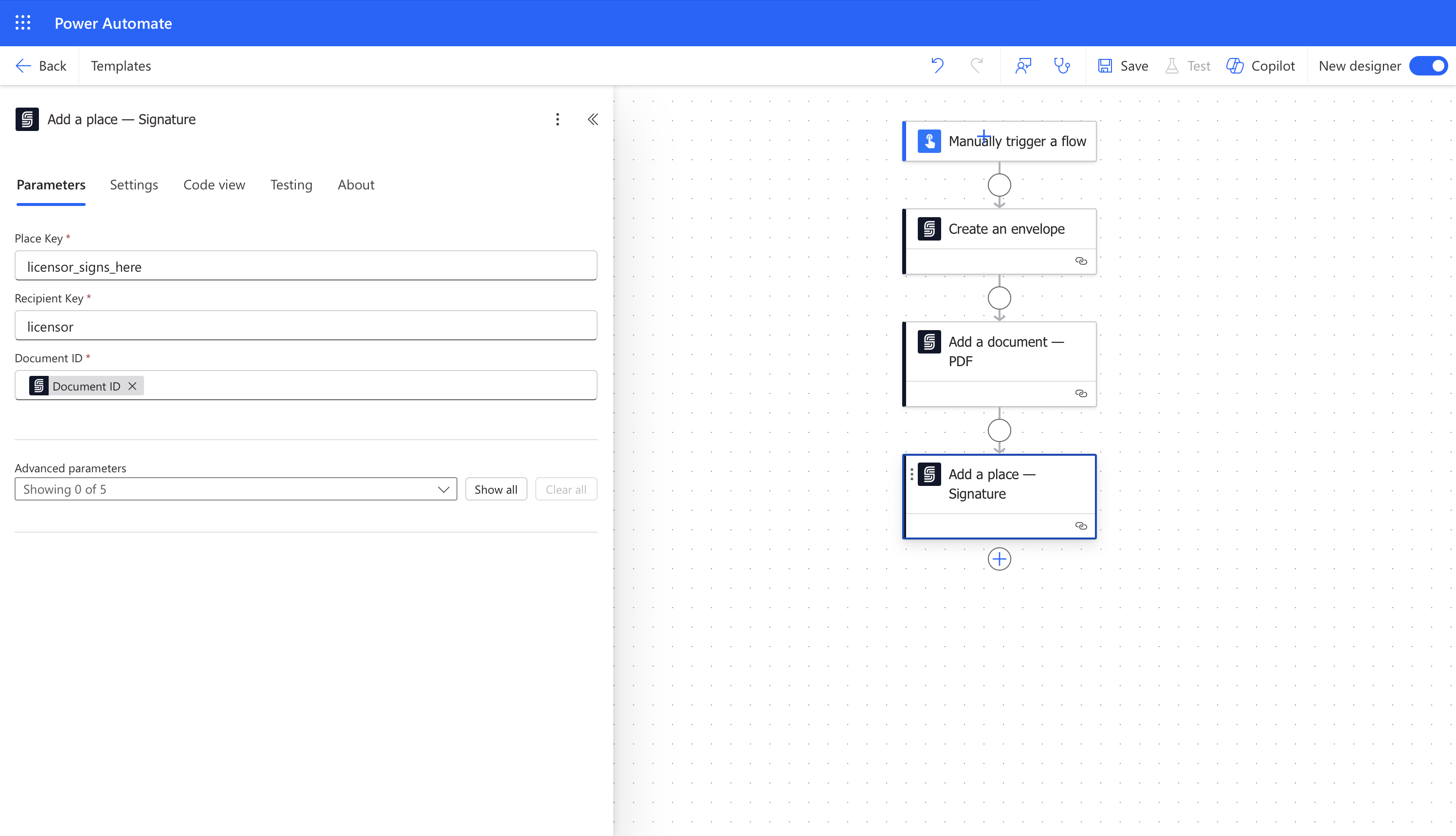Save the flow
This screenshot has width=1456, height=836.
click(x=1123, y=66)
